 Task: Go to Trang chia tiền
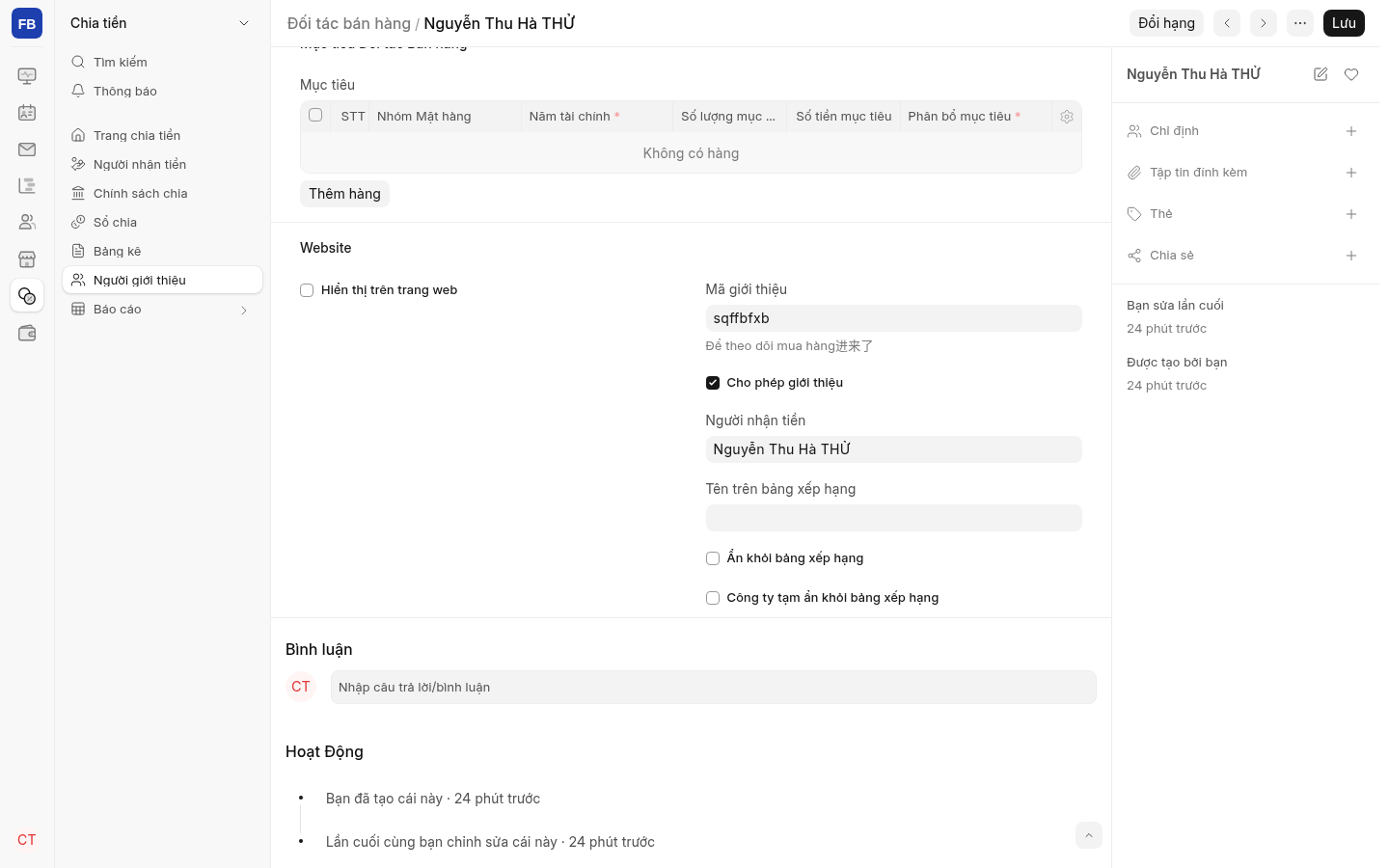click(x=162, y=135)
